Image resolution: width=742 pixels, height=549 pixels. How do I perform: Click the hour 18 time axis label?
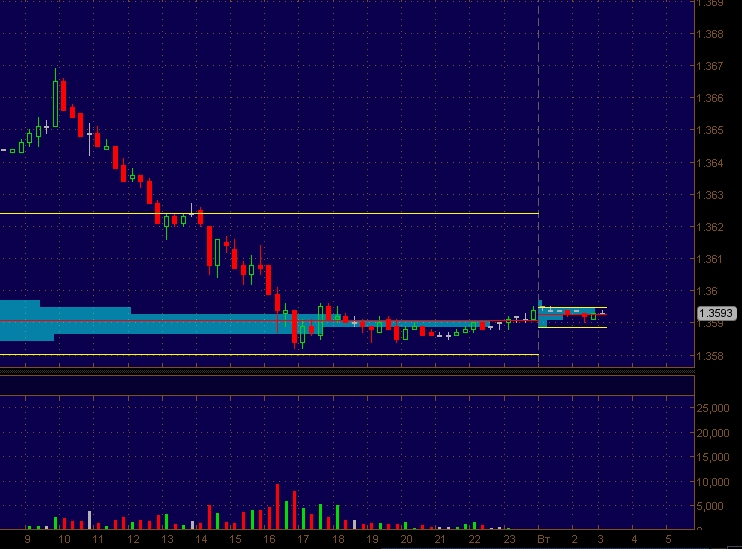pos(338,539)
